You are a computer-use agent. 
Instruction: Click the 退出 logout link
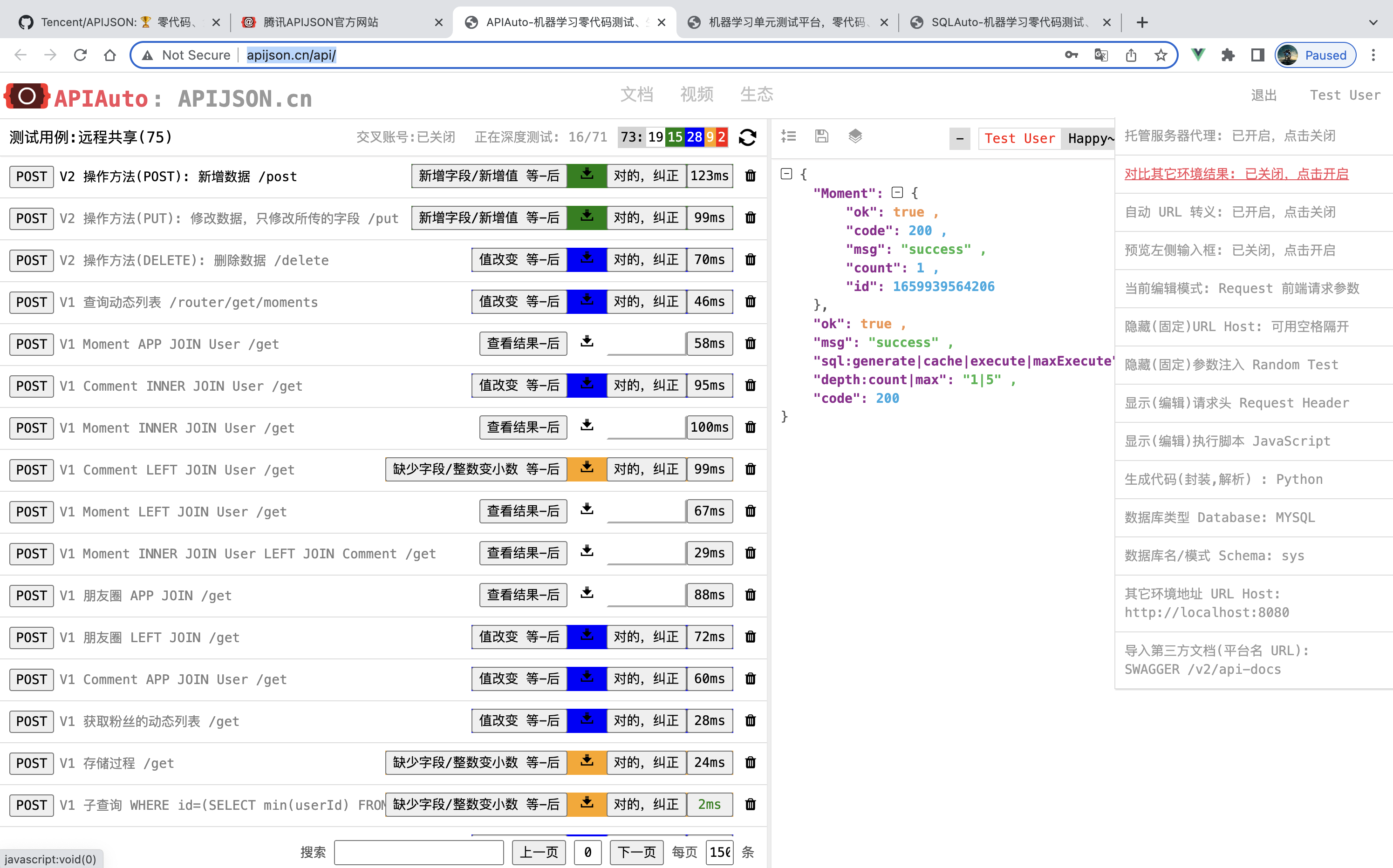coord(1263,95)
